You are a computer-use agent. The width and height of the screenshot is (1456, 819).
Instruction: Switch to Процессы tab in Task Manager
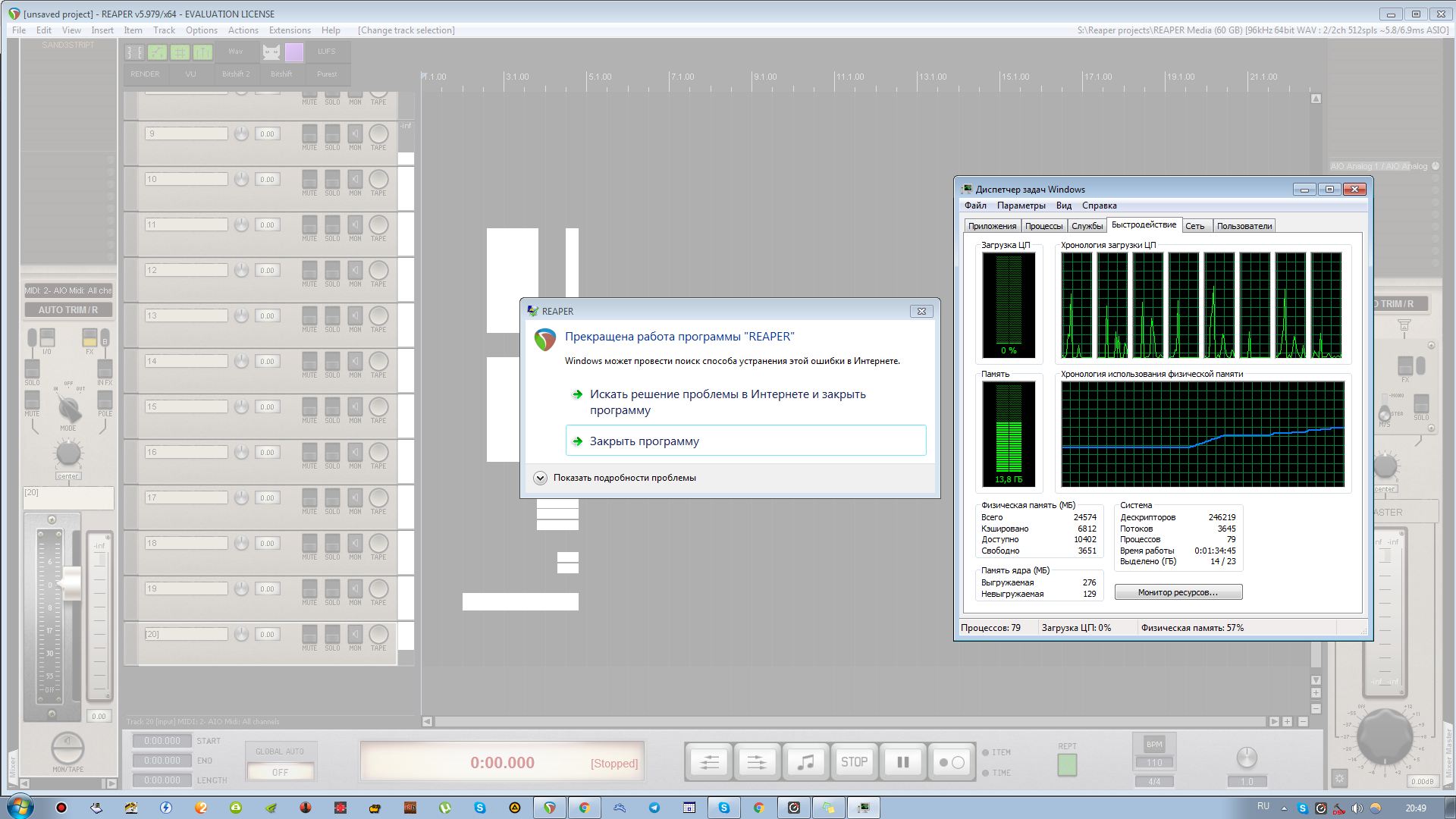[1043, 226]
